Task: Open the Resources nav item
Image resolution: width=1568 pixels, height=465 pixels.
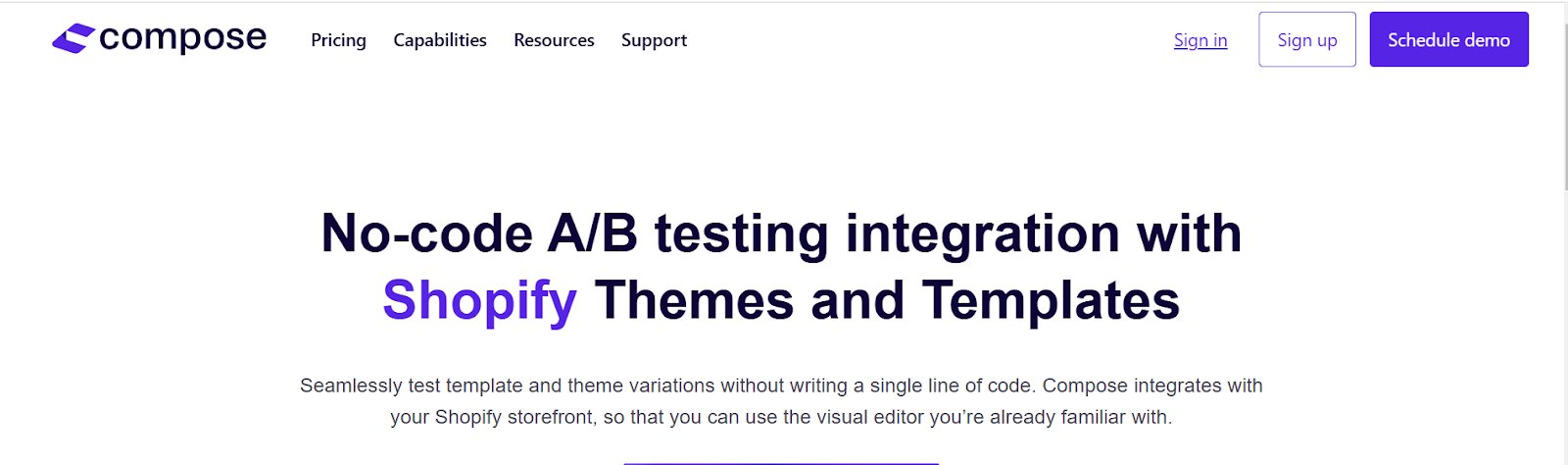Action: (x=554, y=40)
